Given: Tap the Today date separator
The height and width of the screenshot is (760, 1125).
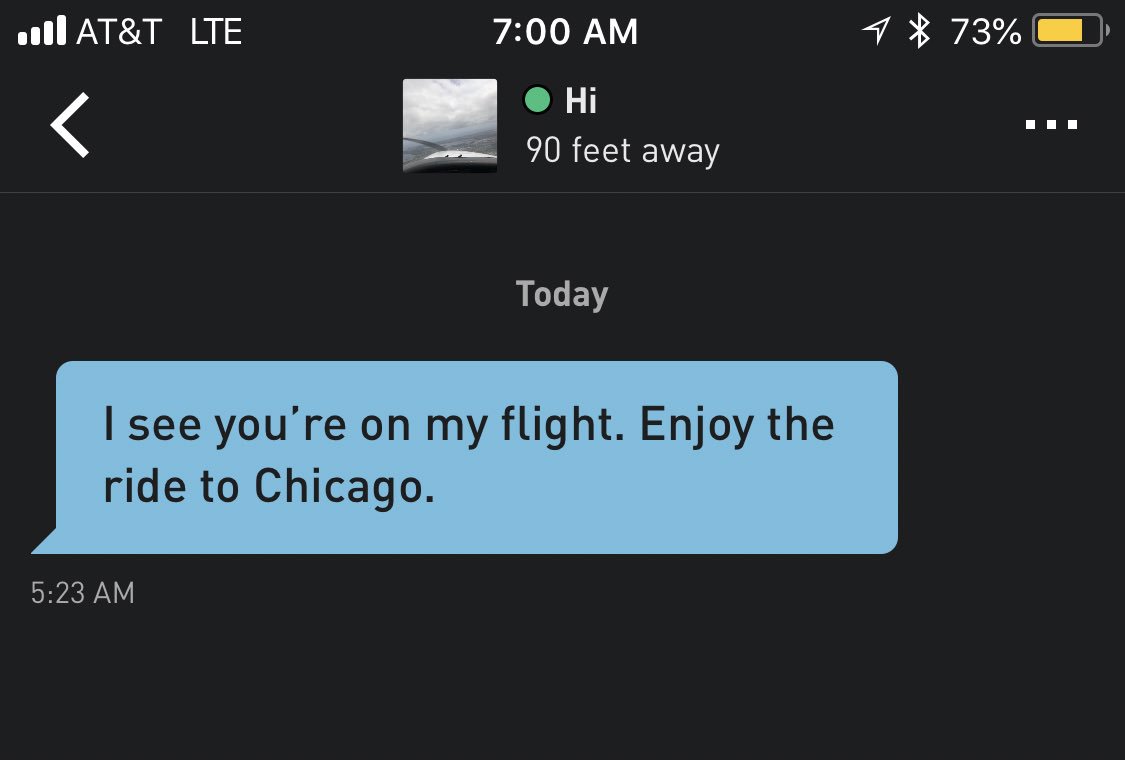Looking at the screenshot, I should coord(562,294).
